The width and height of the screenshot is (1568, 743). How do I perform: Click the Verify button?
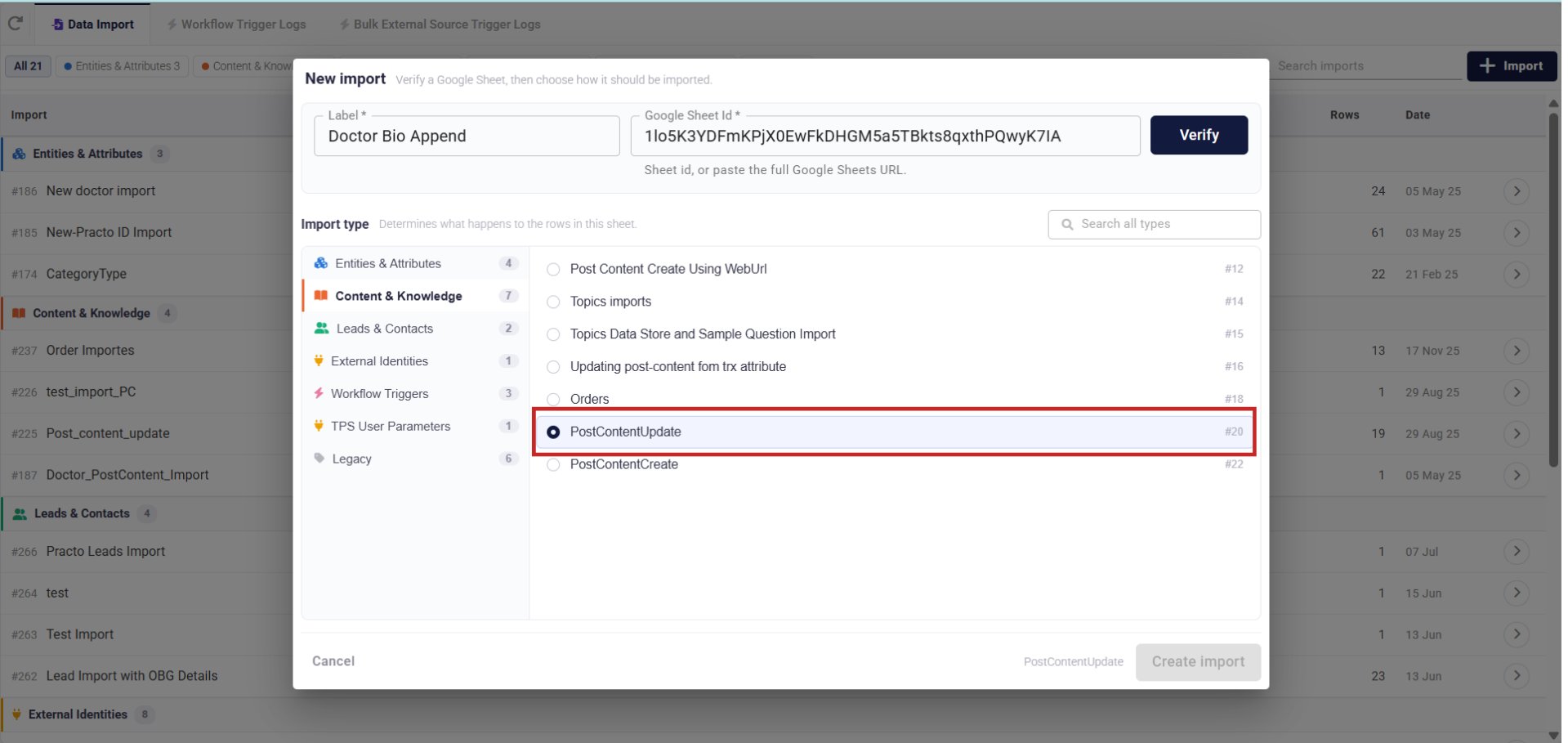[1199, 135]
